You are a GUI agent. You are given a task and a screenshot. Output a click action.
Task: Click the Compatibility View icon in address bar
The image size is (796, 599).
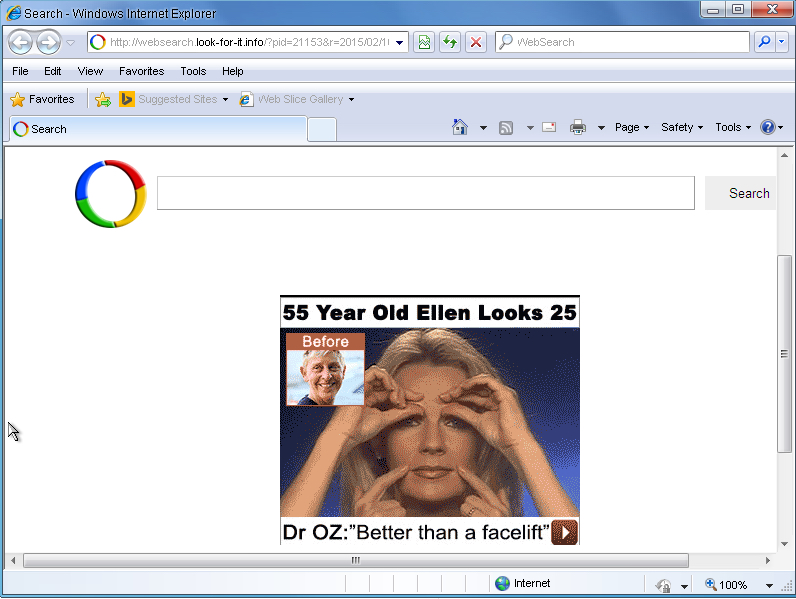pyautogui.click(x=424, y=42)
